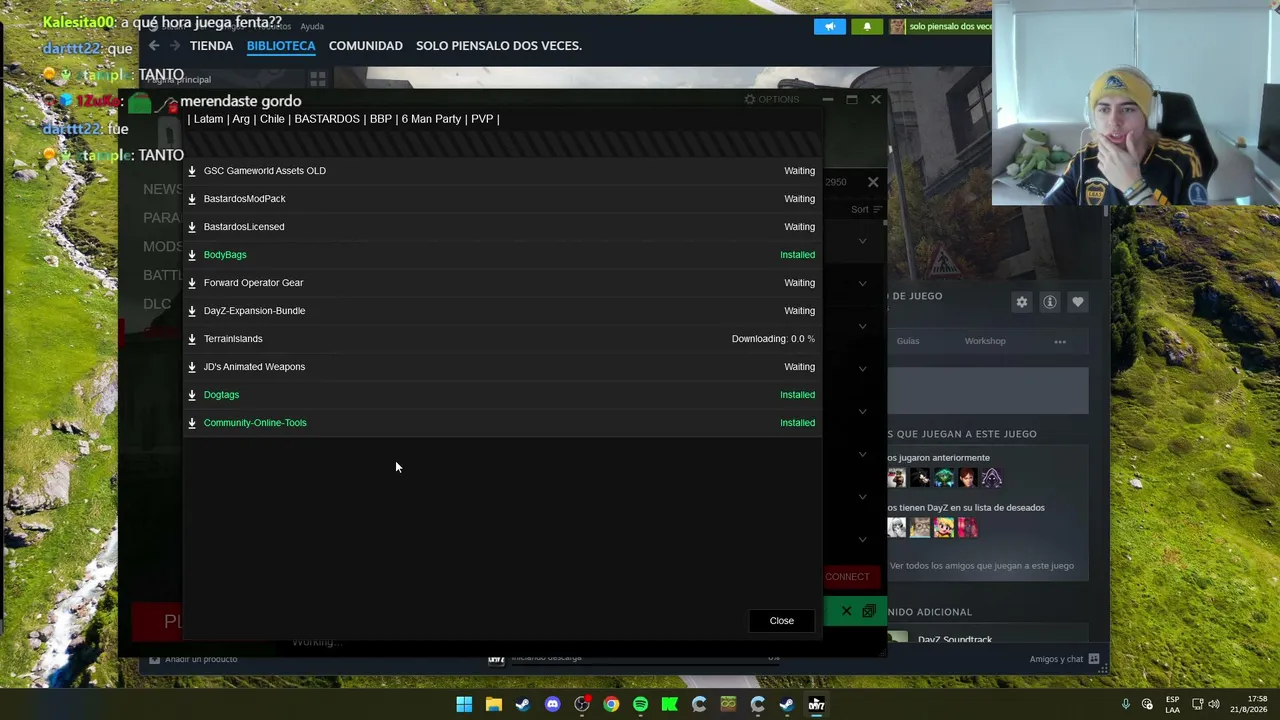
Task: Click download icon beside BodyBags
Action: tap(192, 255)
